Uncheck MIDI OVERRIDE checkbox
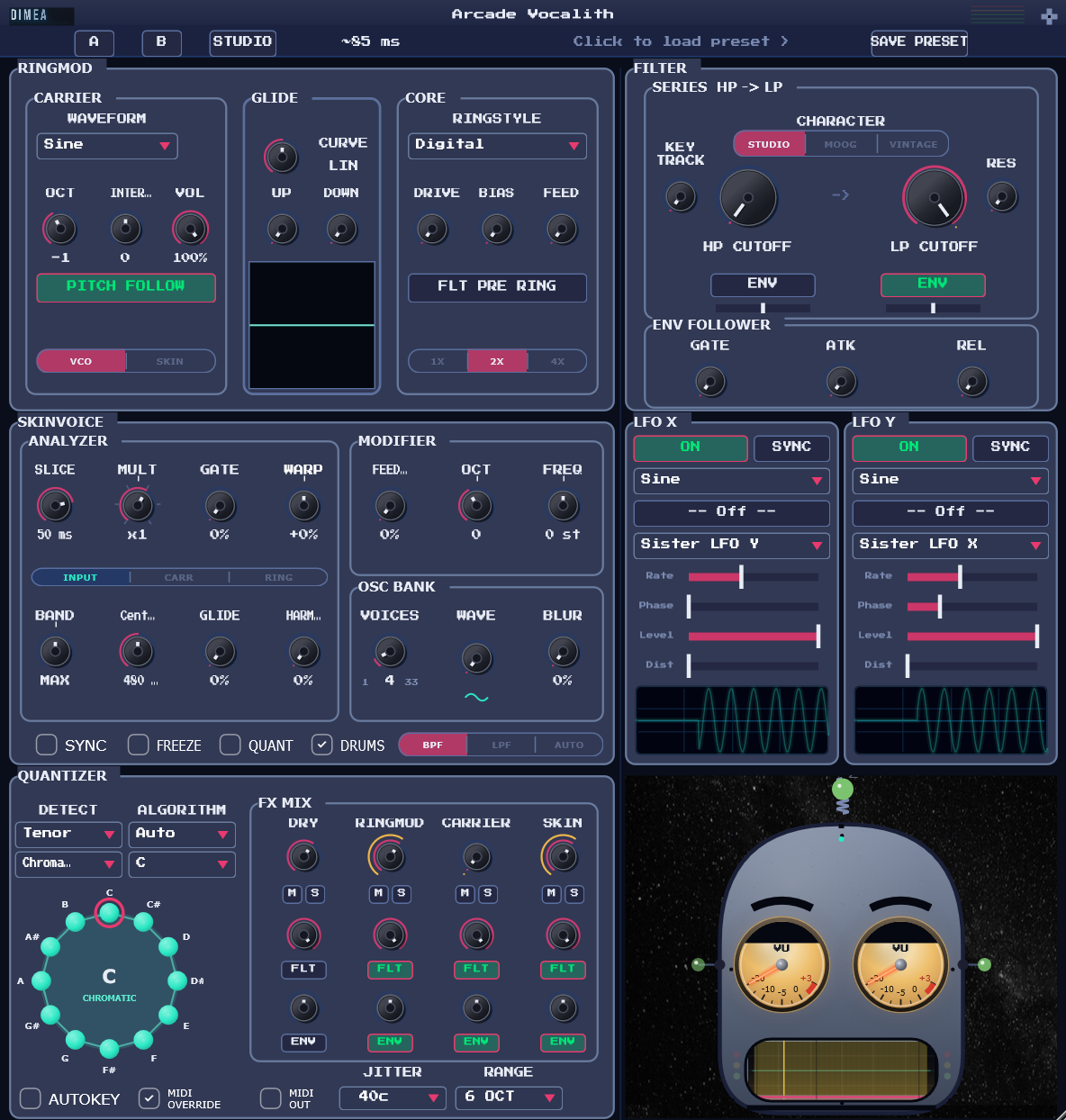This screenshot has width=1066, height=1120. coord(149,1098)
